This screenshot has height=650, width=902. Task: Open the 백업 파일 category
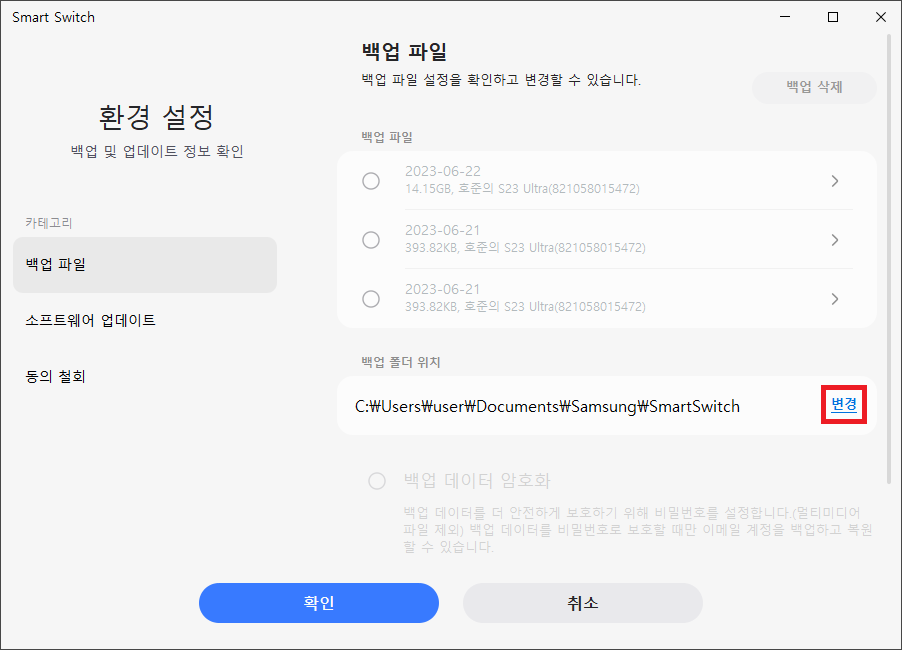click(145, 265)
